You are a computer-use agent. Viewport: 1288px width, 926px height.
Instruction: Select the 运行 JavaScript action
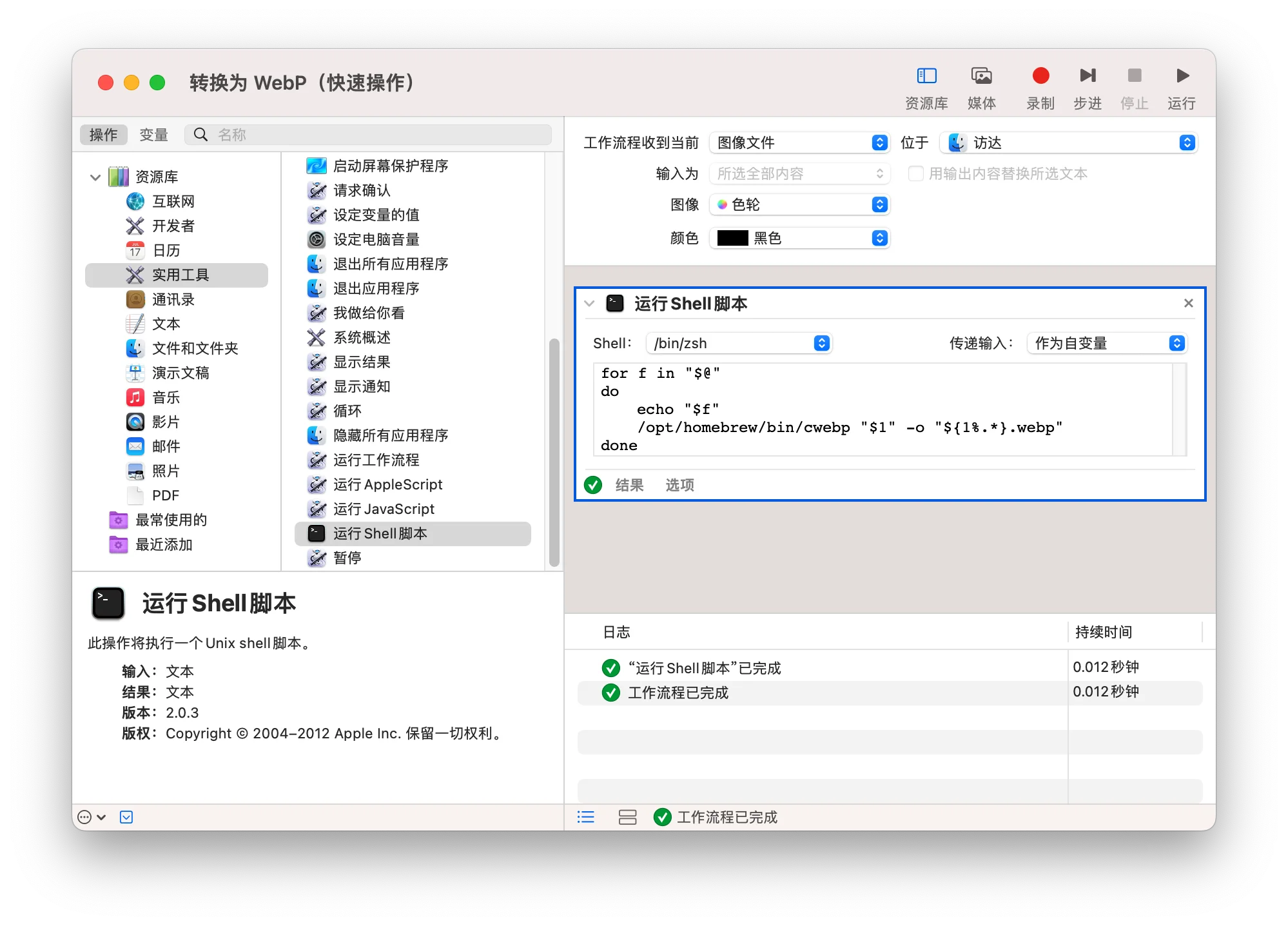pos(413,509)
